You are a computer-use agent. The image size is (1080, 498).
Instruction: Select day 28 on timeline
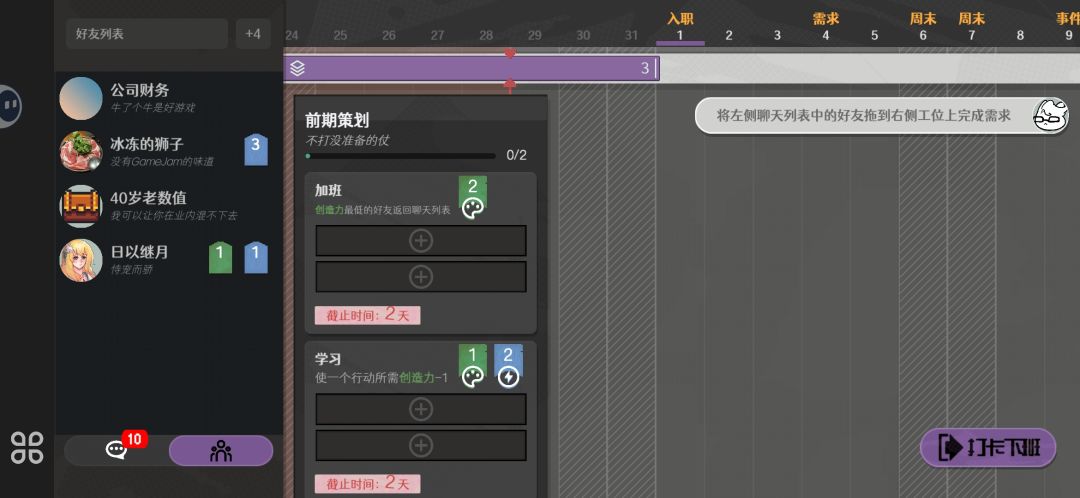[486, 35]
